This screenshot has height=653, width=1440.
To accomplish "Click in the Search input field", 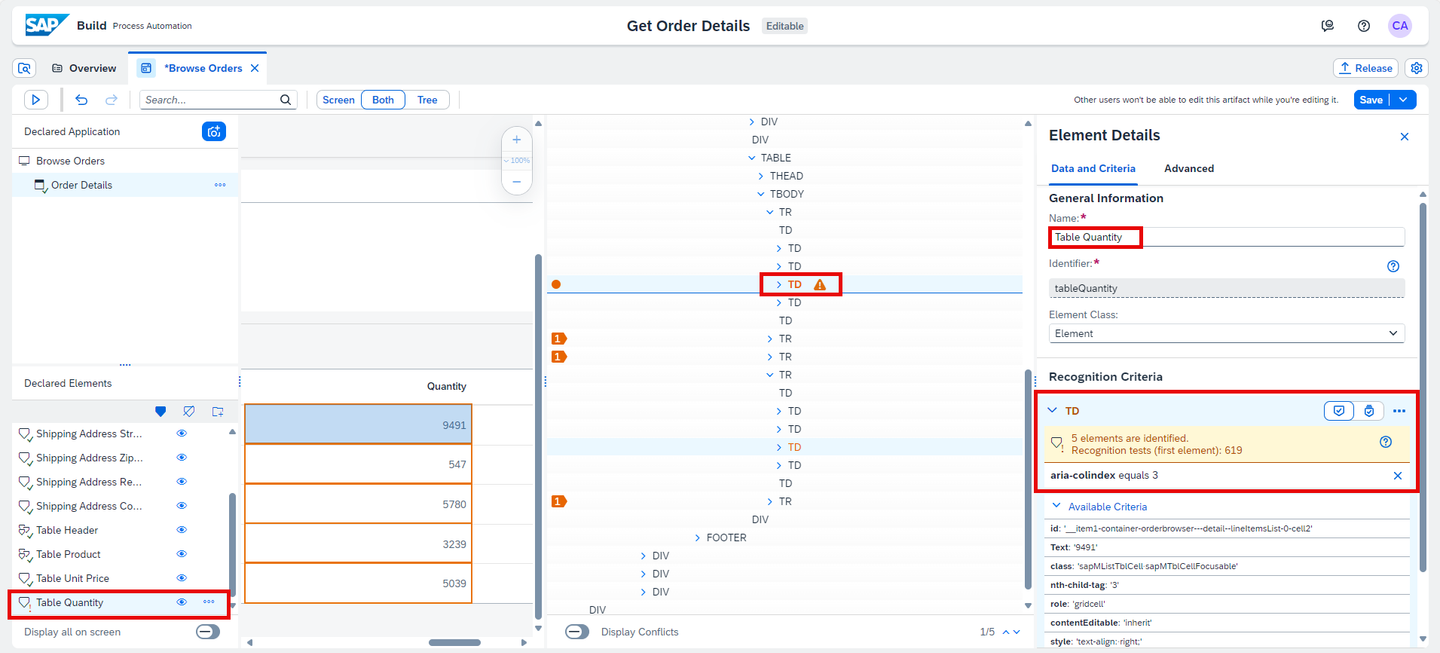I will 210,100.
